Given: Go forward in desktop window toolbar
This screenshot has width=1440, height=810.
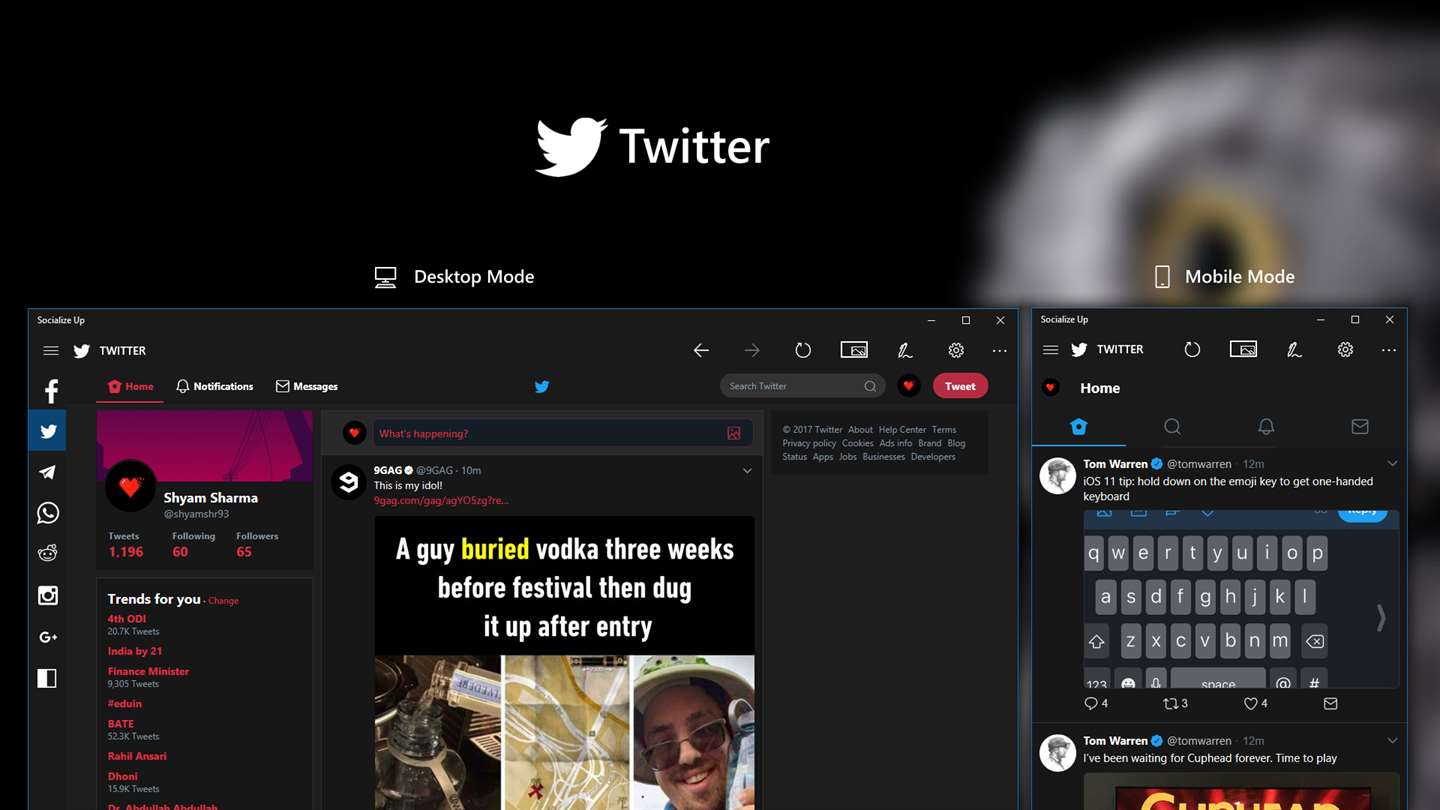Looking at the screenshot, I should [752, 350].
